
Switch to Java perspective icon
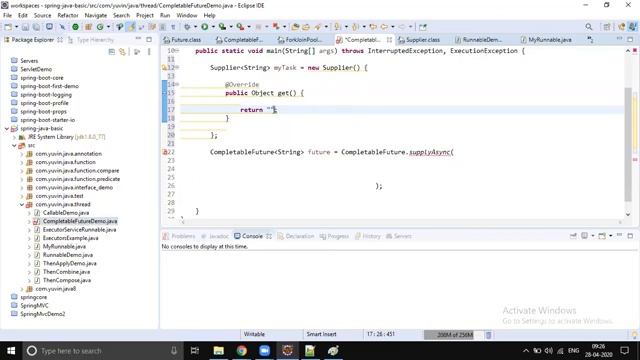click(x=632, y=27)
